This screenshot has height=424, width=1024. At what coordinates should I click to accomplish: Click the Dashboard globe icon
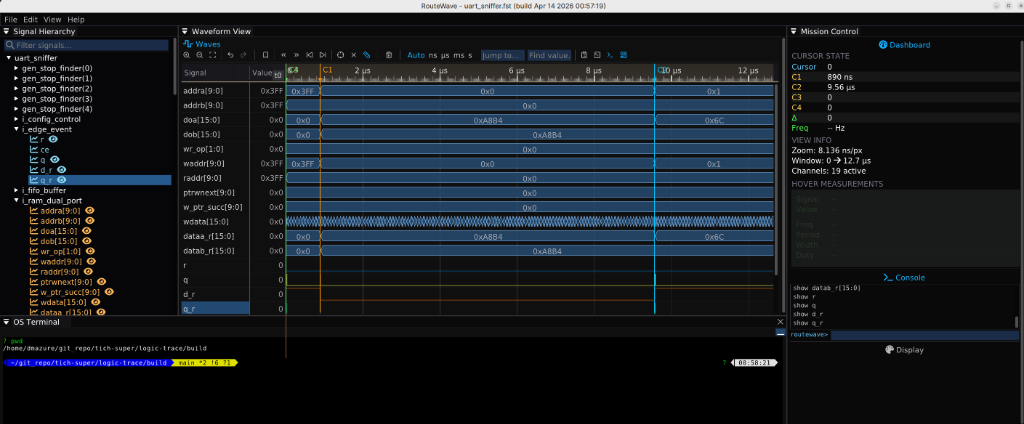click(883, 45)
